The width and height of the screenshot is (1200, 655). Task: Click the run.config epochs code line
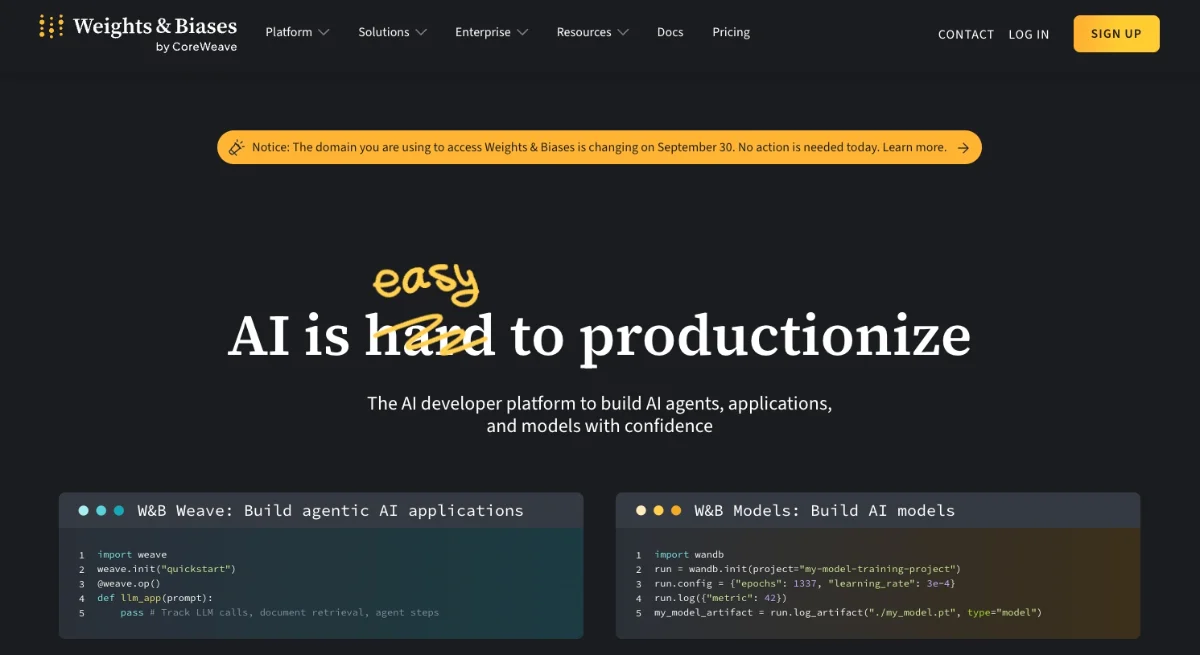click(x=805, y=583)
